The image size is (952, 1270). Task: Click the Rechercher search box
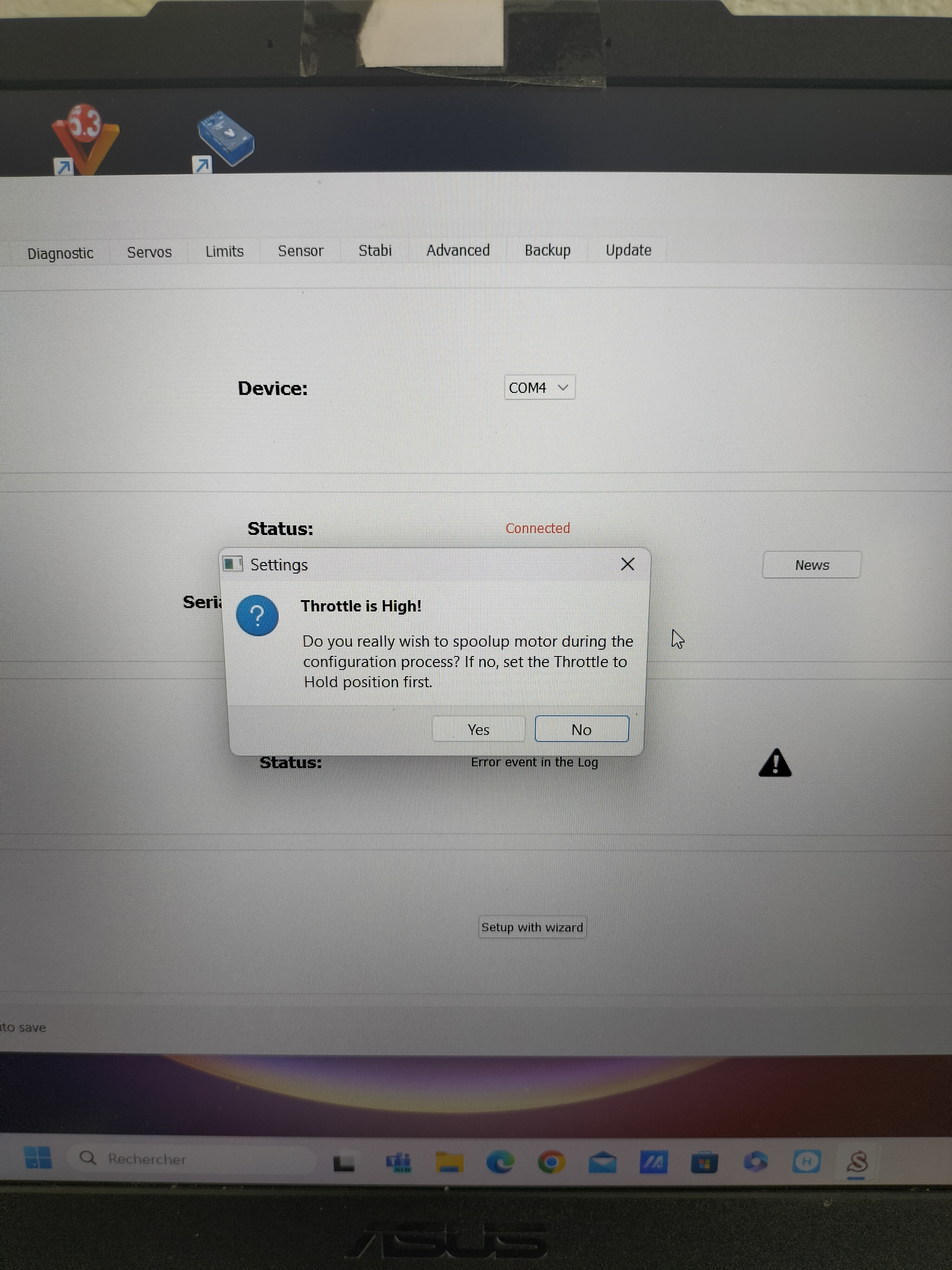pos(192,1159)
